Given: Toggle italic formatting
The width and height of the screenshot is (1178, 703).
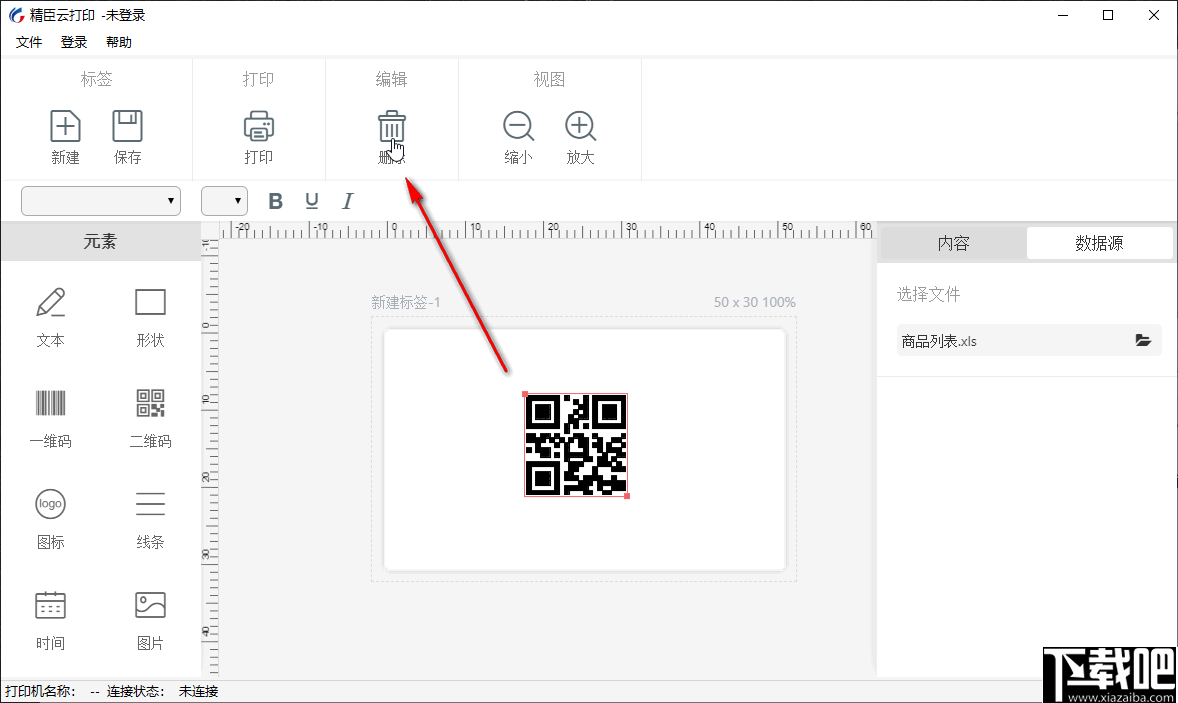Looking at the screenshot, I should click(x=347, y=200).
